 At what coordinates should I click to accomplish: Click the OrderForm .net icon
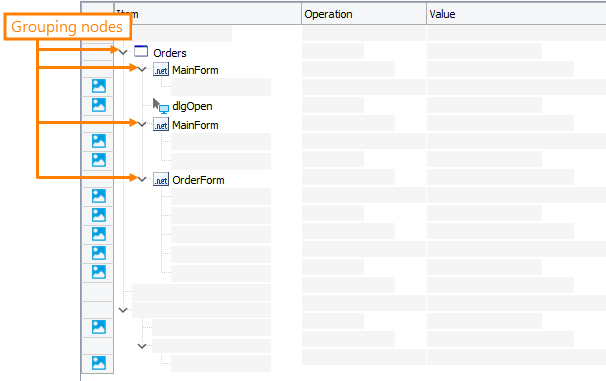click(x=161, y=179)
